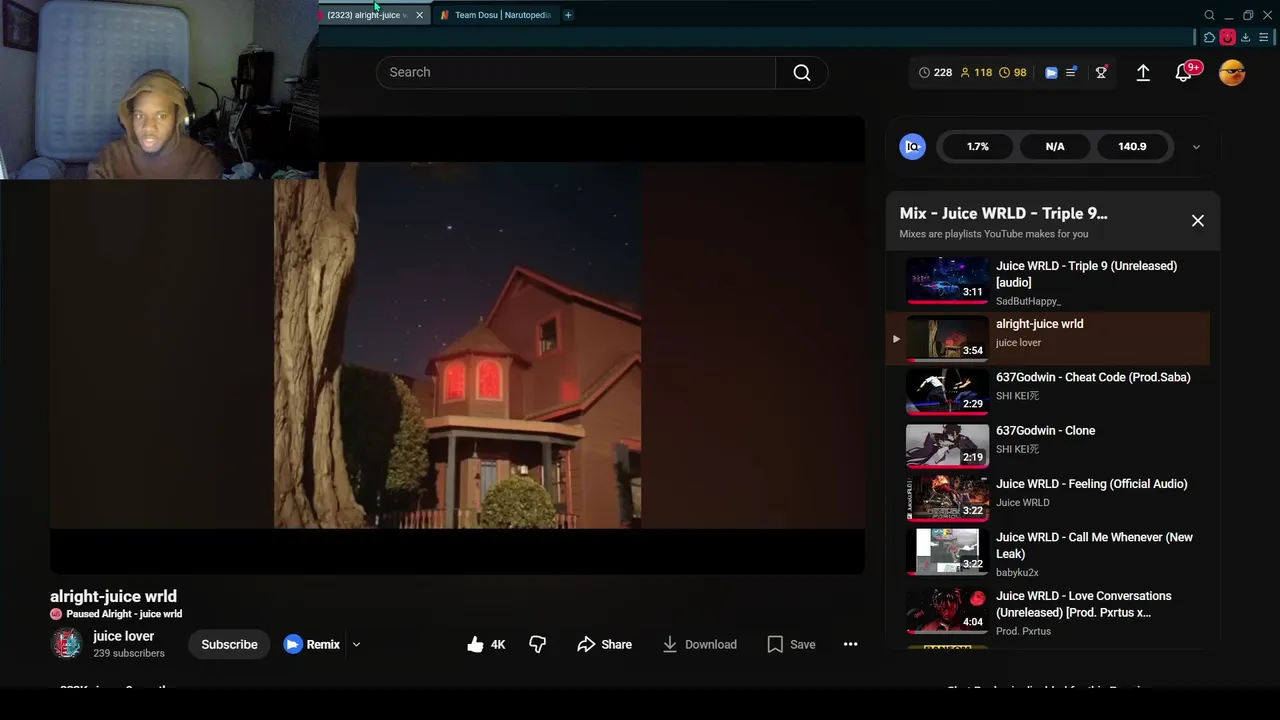Select the 140.9 stat pill
Image resolution: width=1280 pixels, height=720 pixels.
[x=1132, y=146]
